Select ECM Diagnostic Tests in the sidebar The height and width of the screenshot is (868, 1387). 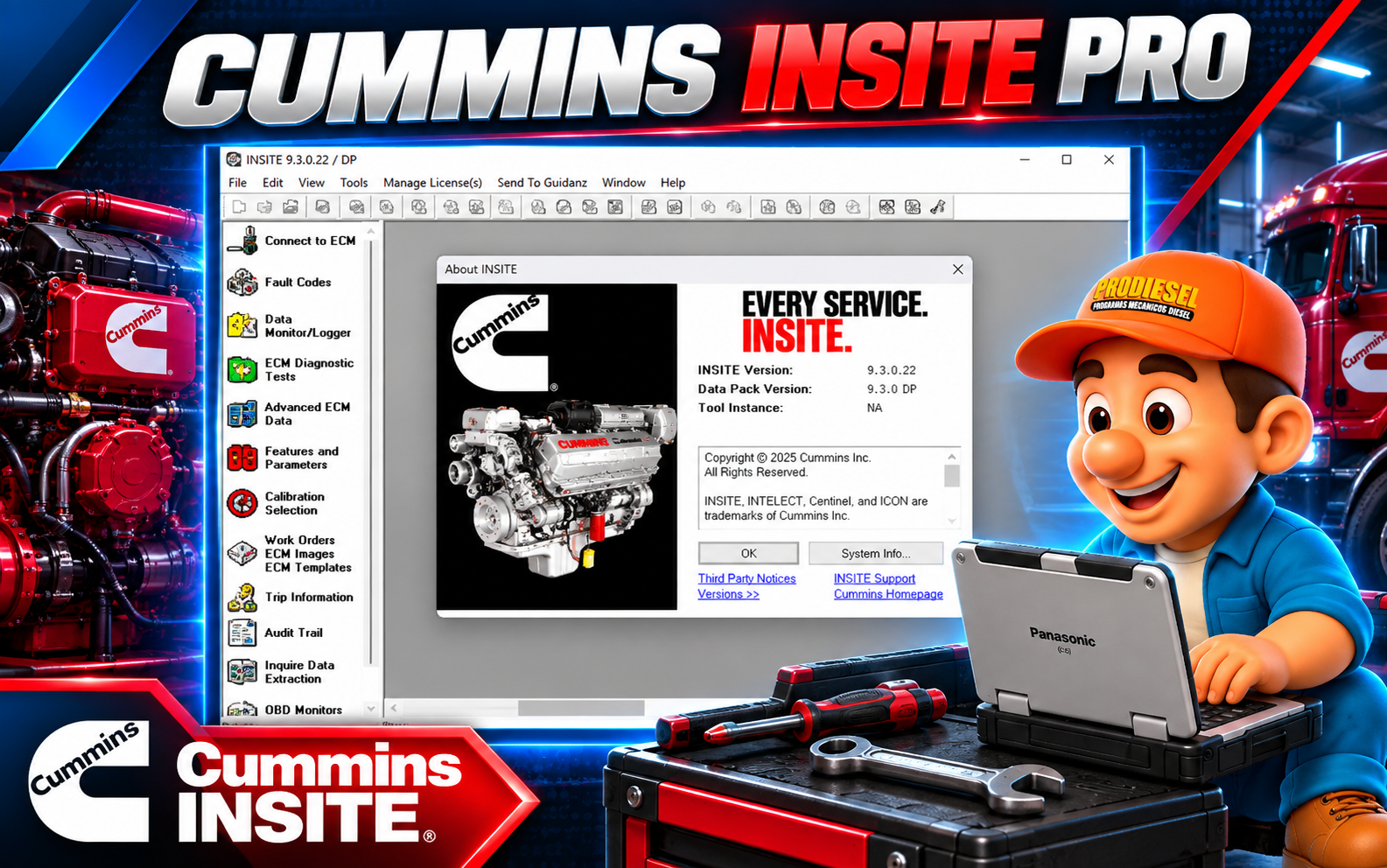pos(291,369)
